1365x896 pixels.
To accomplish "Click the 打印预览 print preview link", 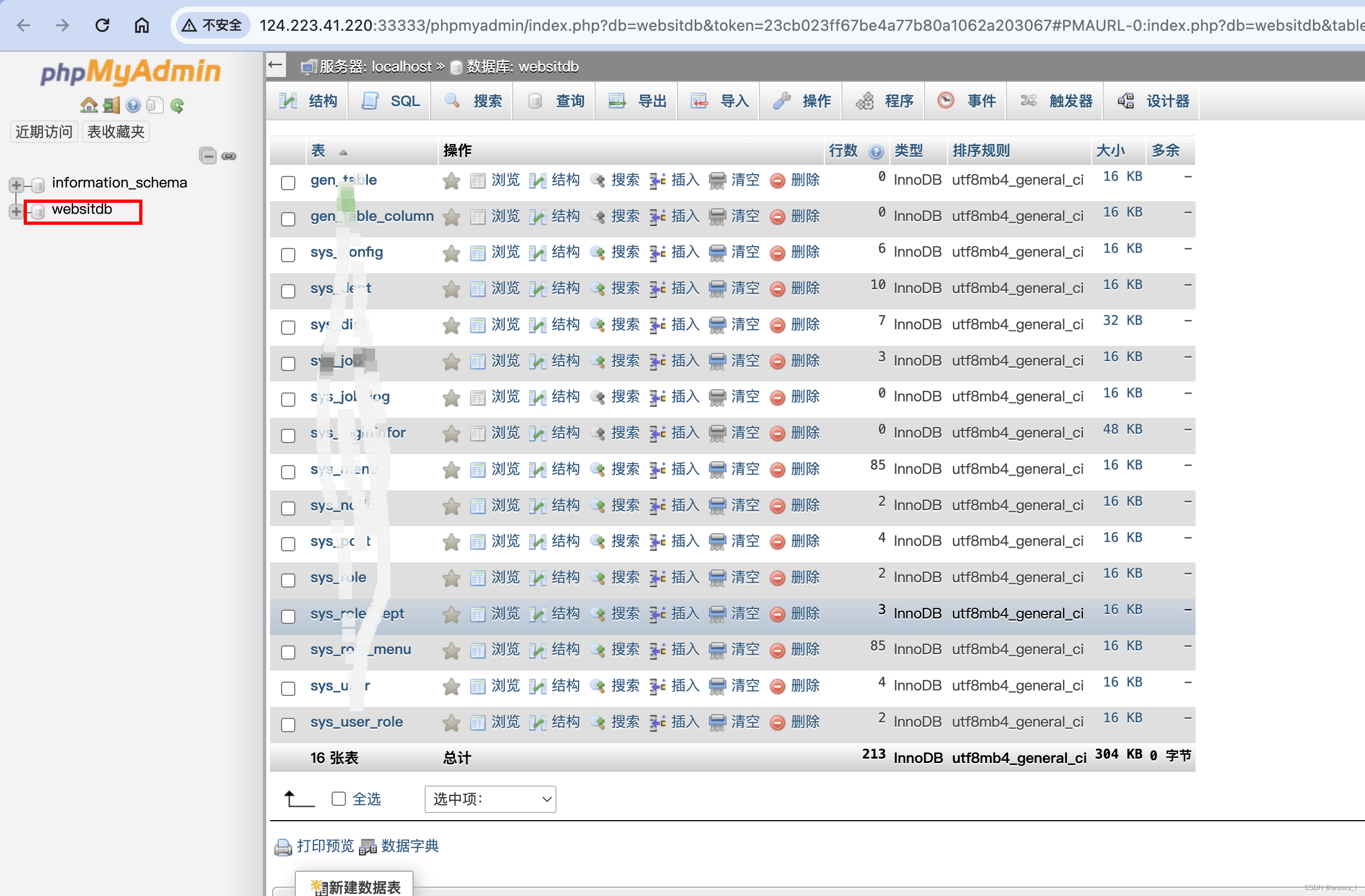I will tap(325, 846).
